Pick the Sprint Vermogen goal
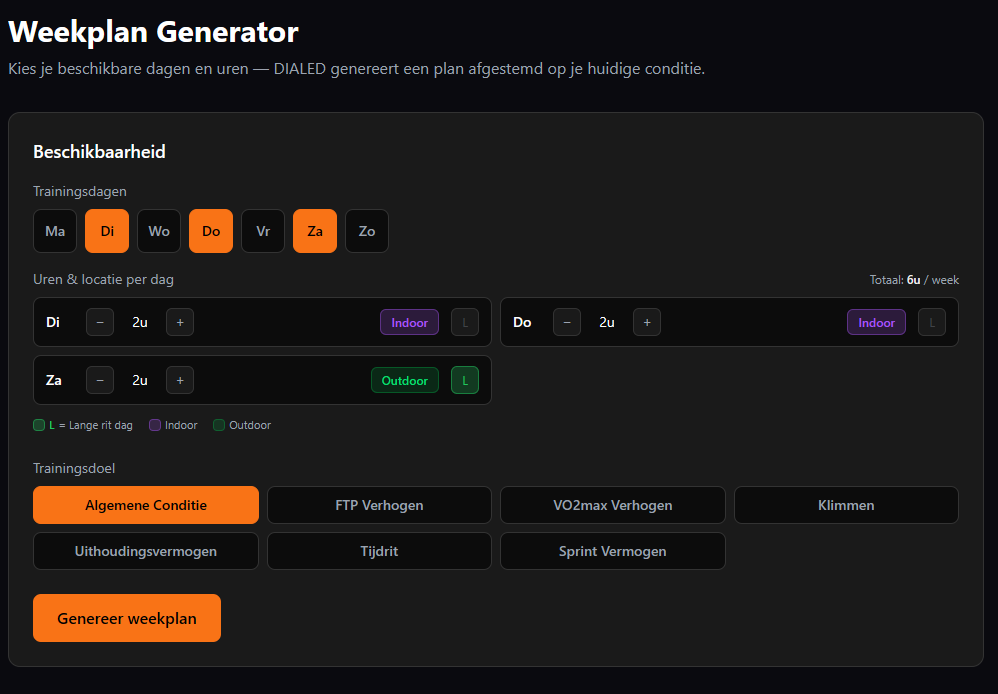 point(612,551)
